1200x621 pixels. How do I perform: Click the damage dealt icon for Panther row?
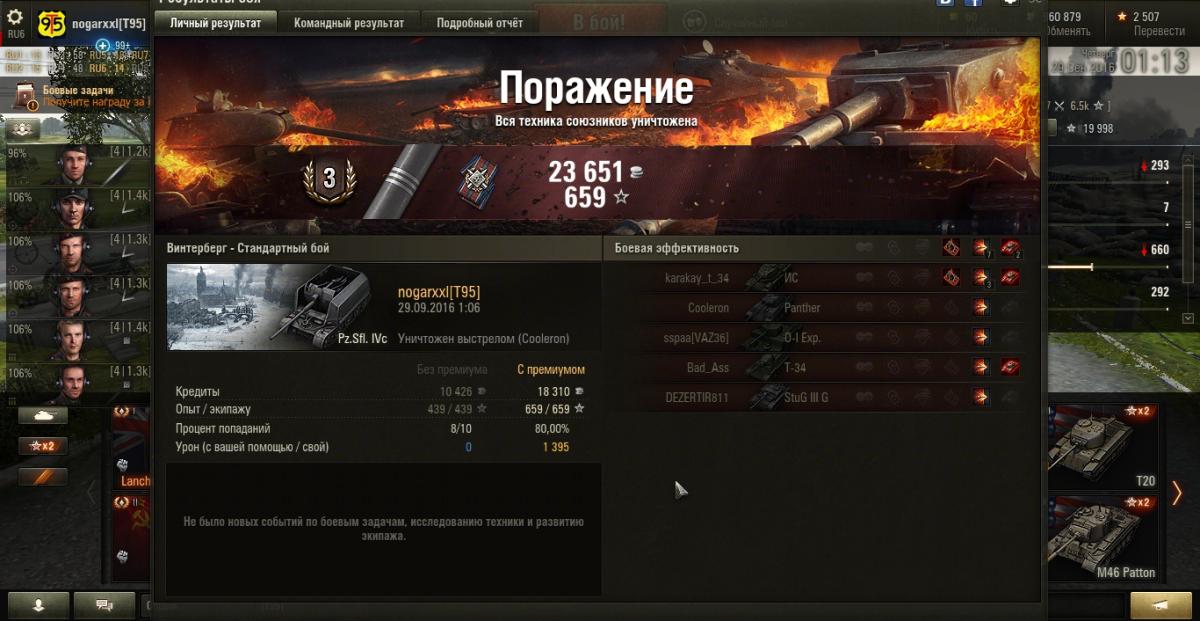981,308
